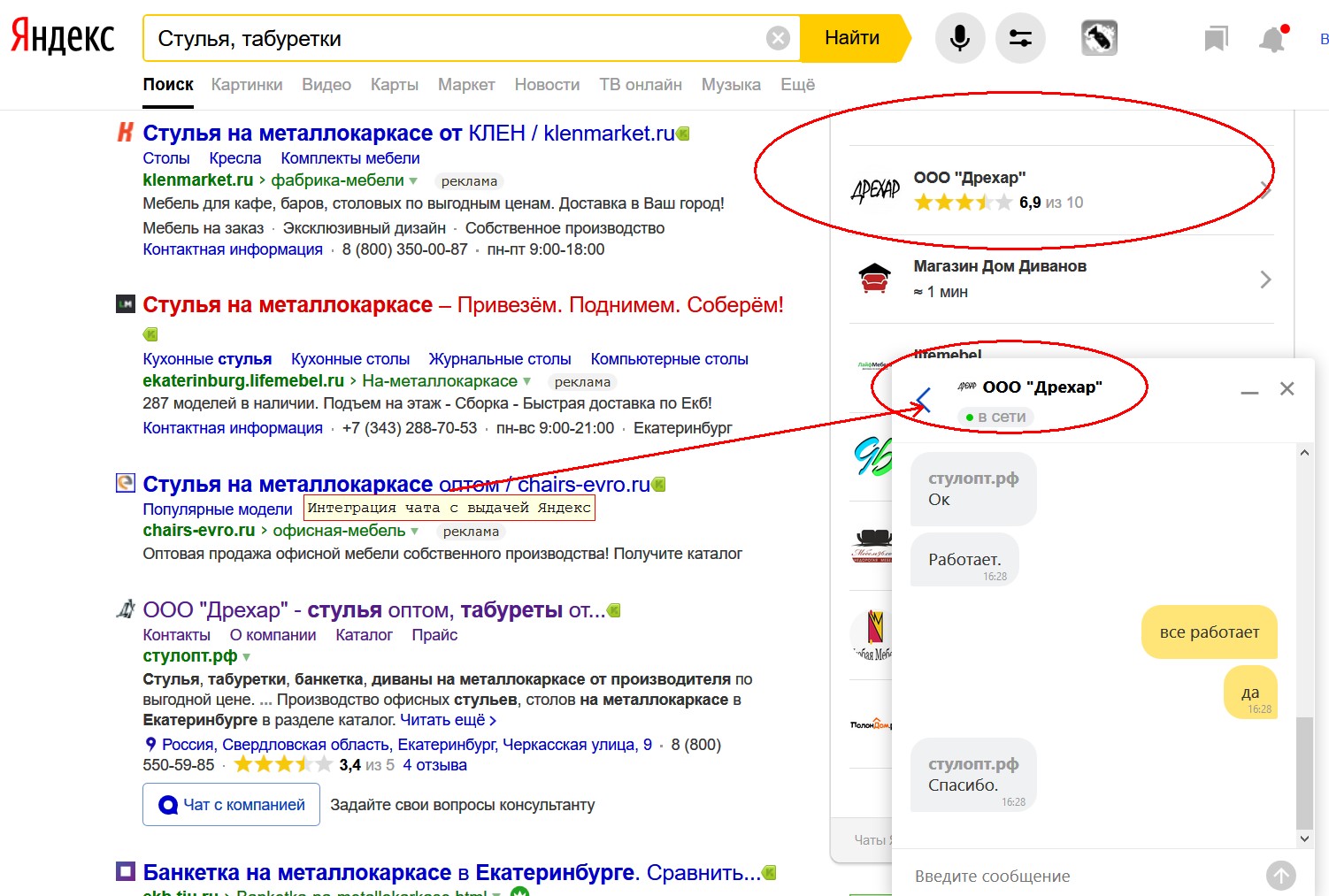
Task: Open the Новости tab
Action: pos(547,85)
